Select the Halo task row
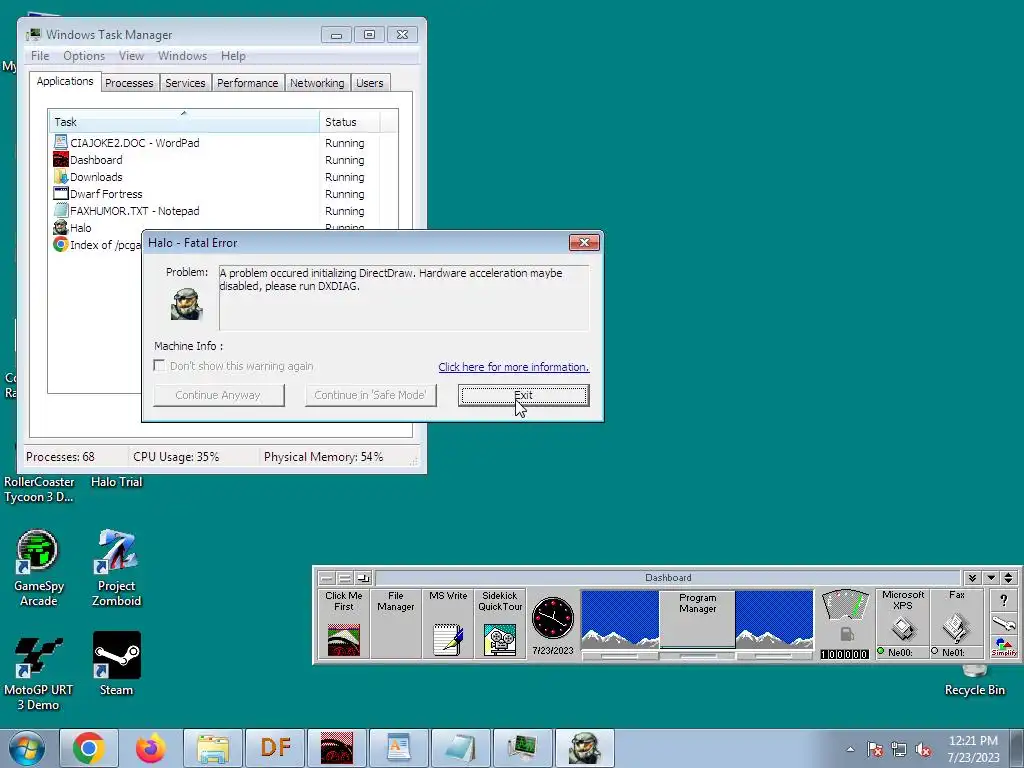 (x=96, y=228)
